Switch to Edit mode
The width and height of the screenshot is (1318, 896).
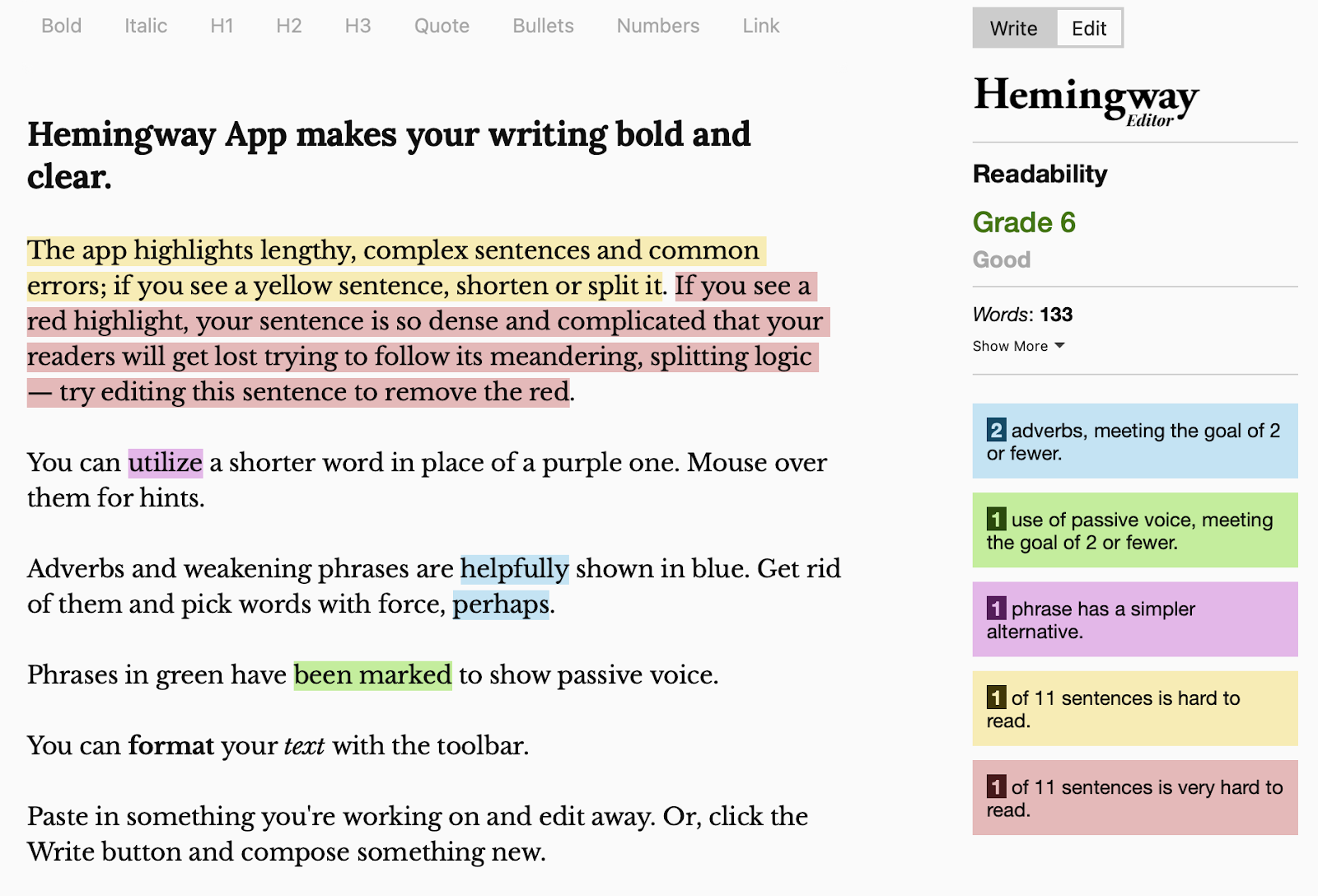pyautogui.click(x=1089, y=28)
